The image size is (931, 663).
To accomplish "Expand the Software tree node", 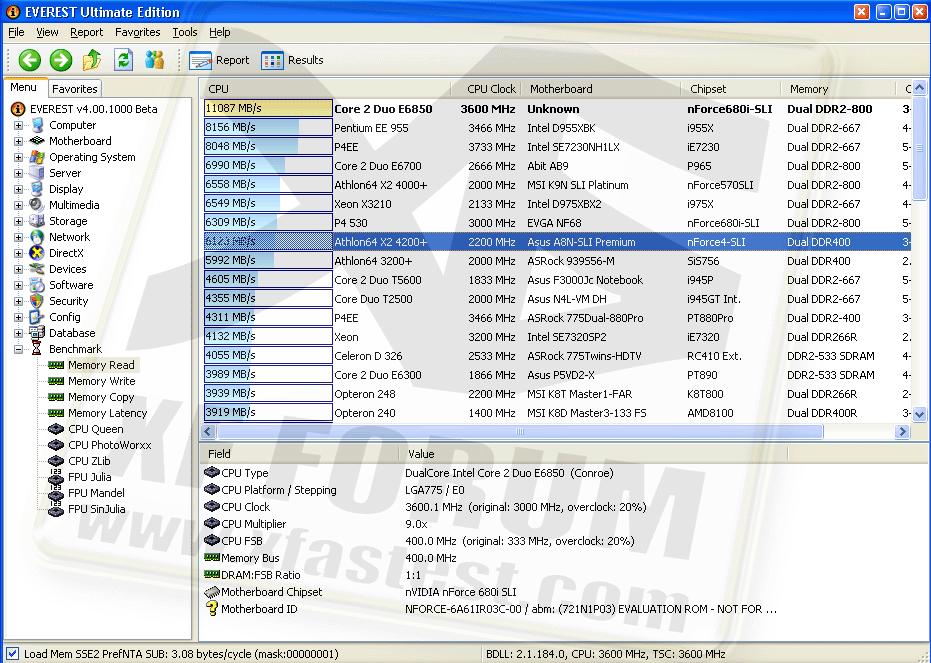I will pyautogui.click(x=18, y=285).
